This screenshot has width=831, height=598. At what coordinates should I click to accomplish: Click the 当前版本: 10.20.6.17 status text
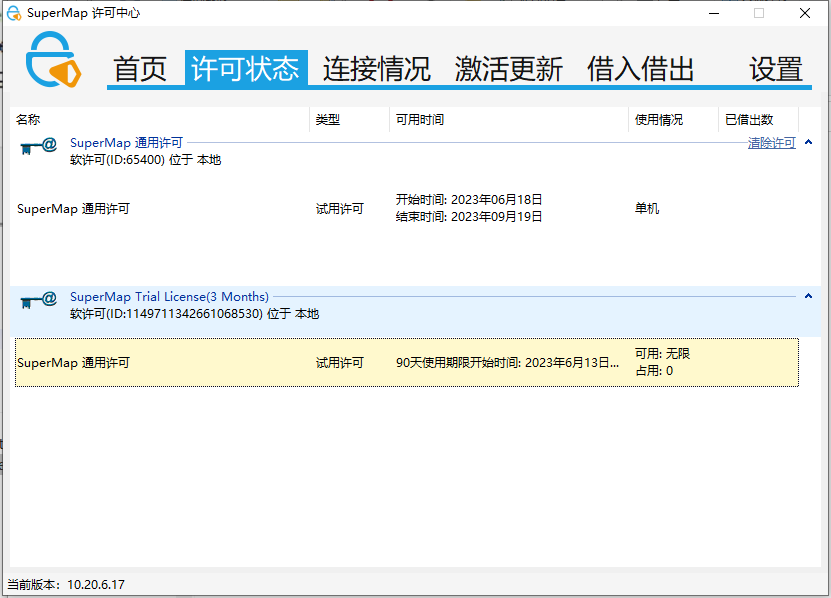(66, 585)
